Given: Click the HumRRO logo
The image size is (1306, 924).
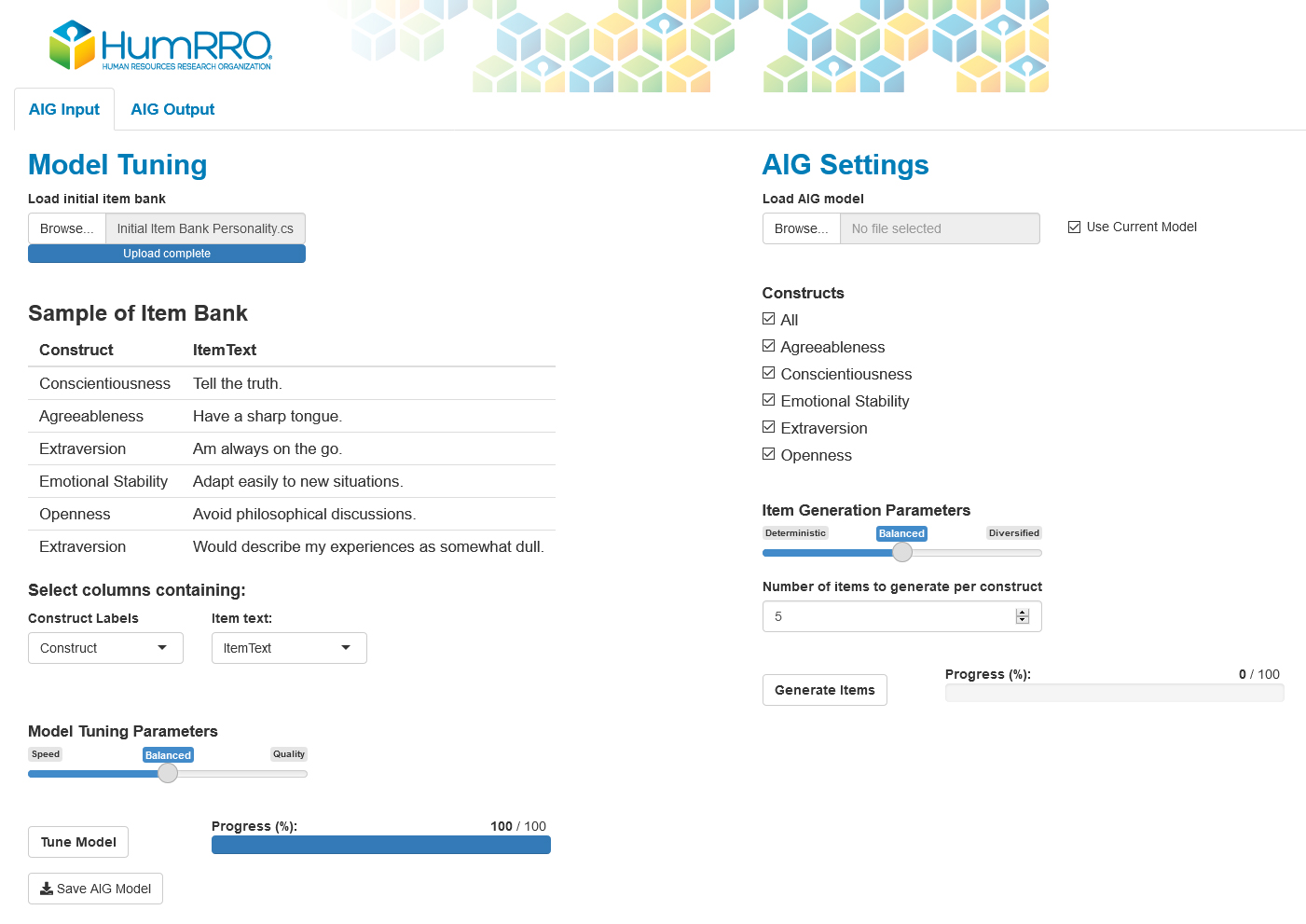Looking at the screenshot, I should point(159,46).
